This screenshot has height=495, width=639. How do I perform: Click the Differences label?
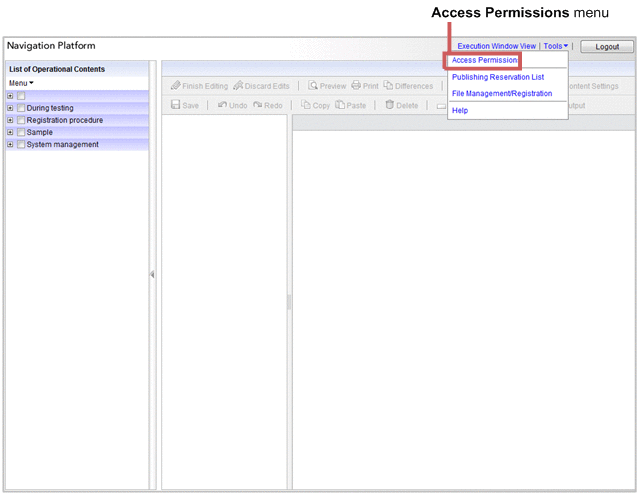point(414,86)
